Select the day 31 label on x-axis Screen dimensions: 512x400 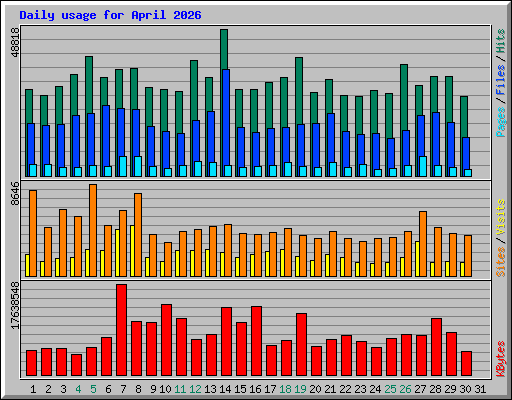click(x=480, y=389)
